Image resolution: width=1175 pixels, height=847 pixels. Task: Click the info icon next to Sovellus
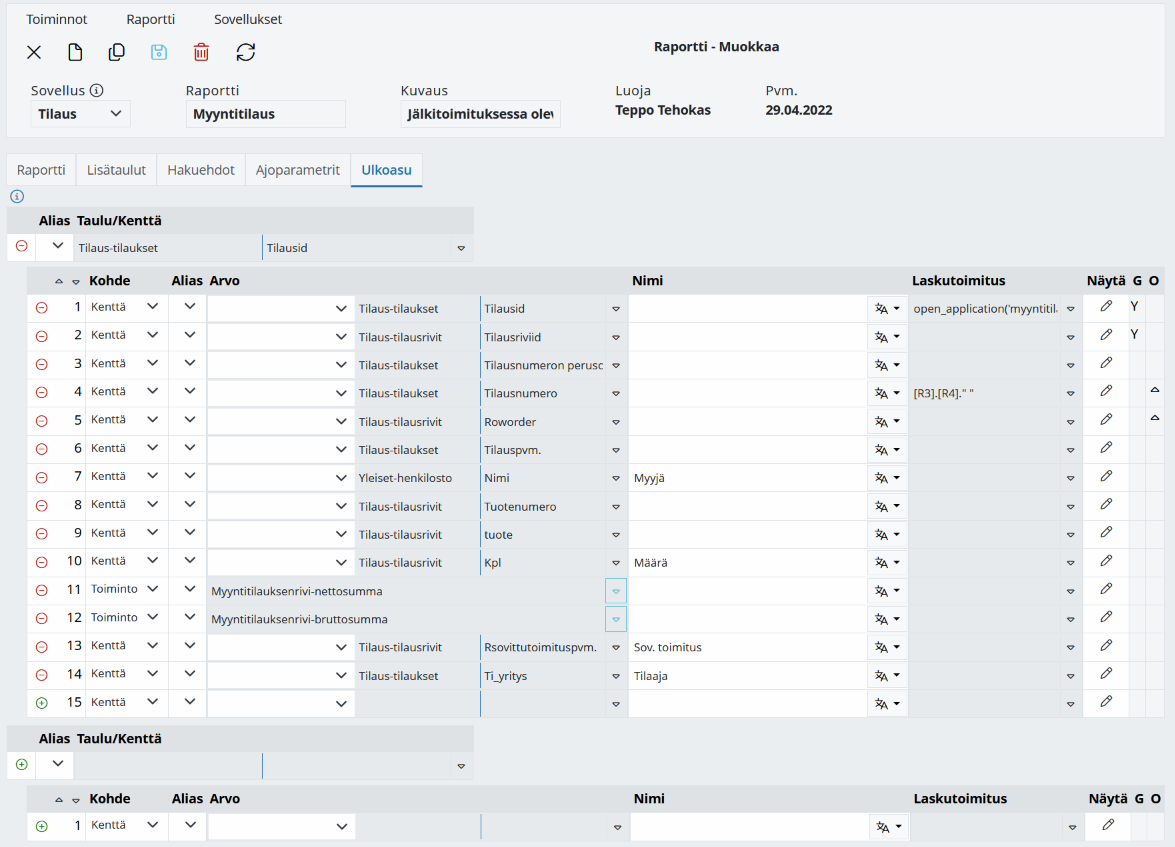pos(97,90)
